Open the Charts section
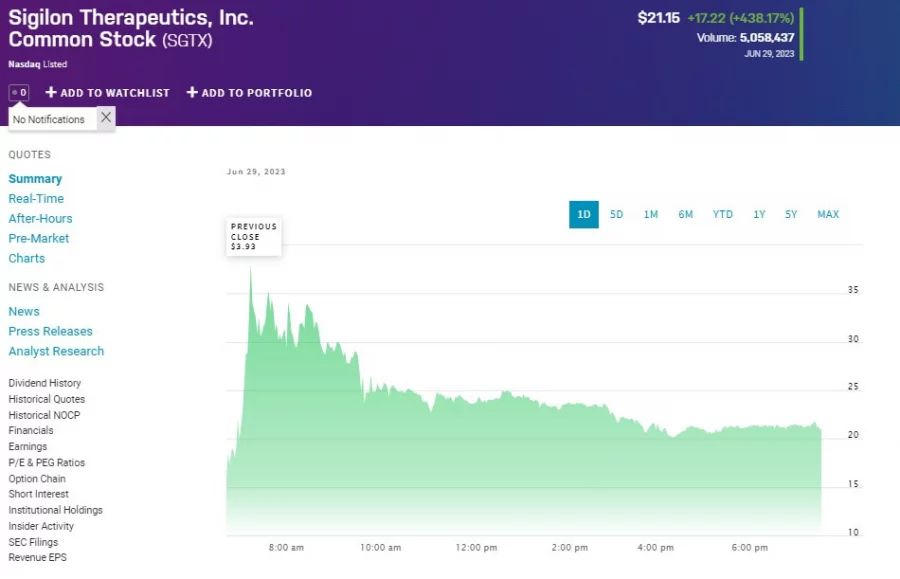This screenshot has height=579, width=900. pyautogui.click(x=27, y=258)
